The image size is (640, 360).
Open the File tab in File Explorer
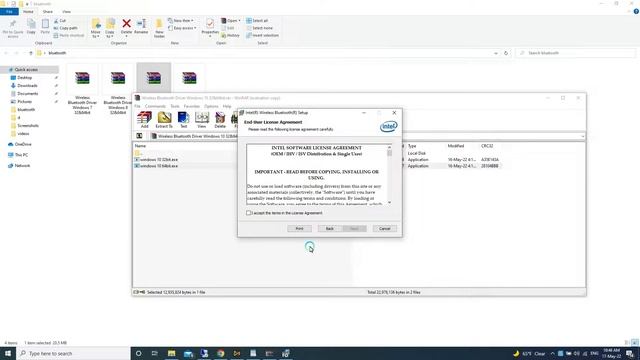click(9, 11)
